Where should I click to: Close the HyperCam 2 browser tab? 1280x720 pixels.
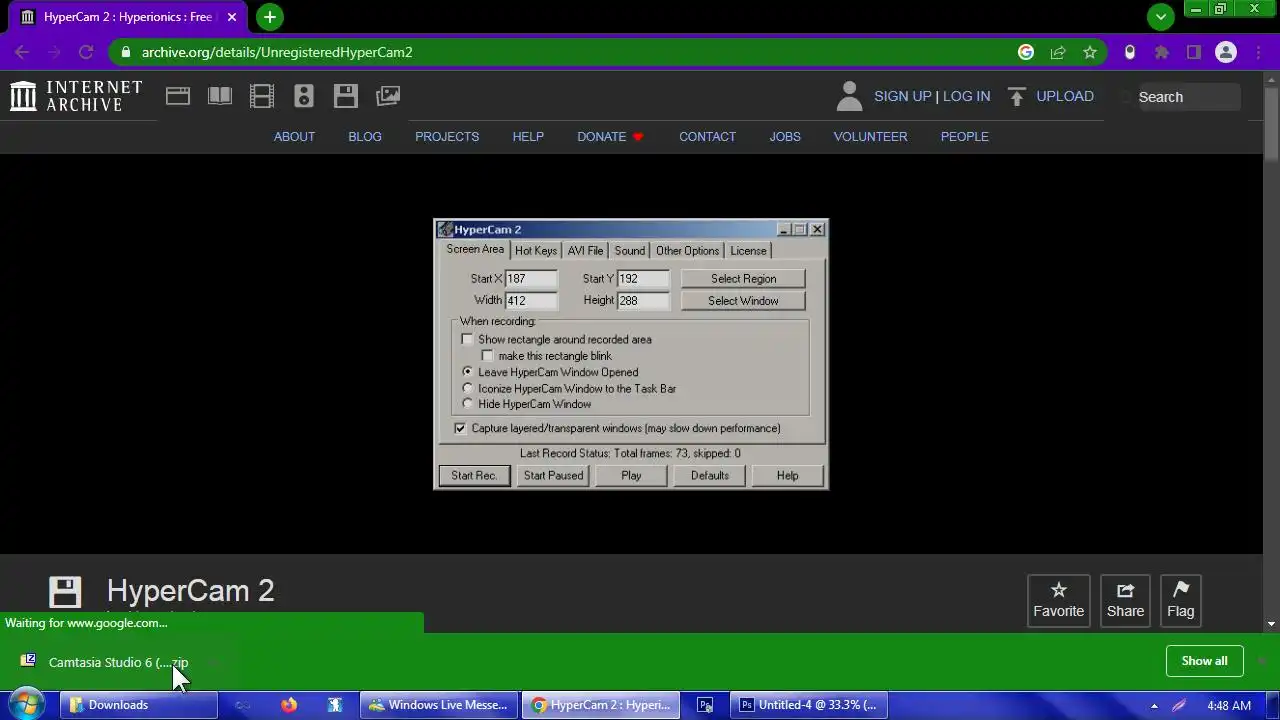(x=232, y=17)
